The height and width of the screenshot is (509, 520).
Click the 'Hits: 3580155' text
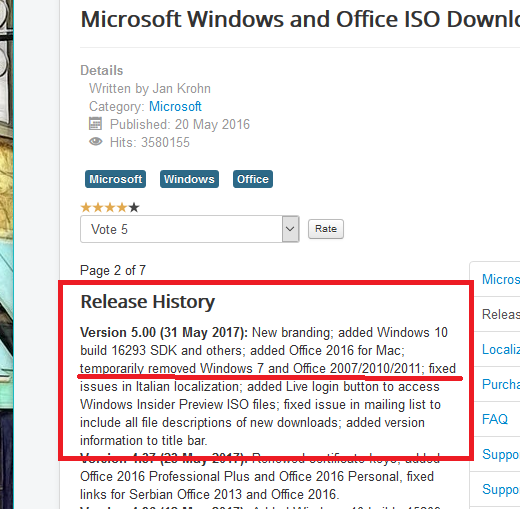(x=150, y=142)
